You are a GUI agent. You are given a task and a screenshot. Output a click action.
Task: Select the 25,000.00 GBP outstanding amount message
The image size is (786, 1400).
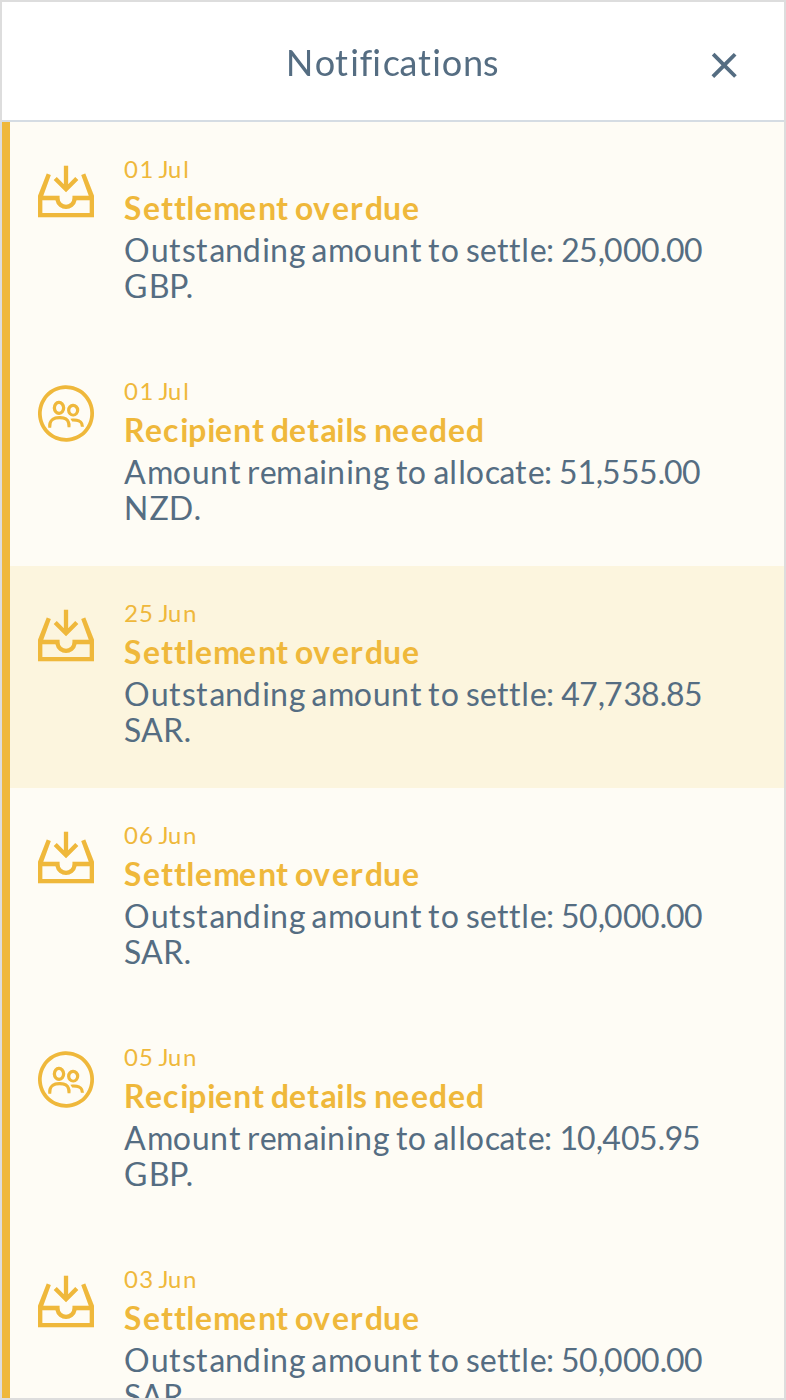413,269
